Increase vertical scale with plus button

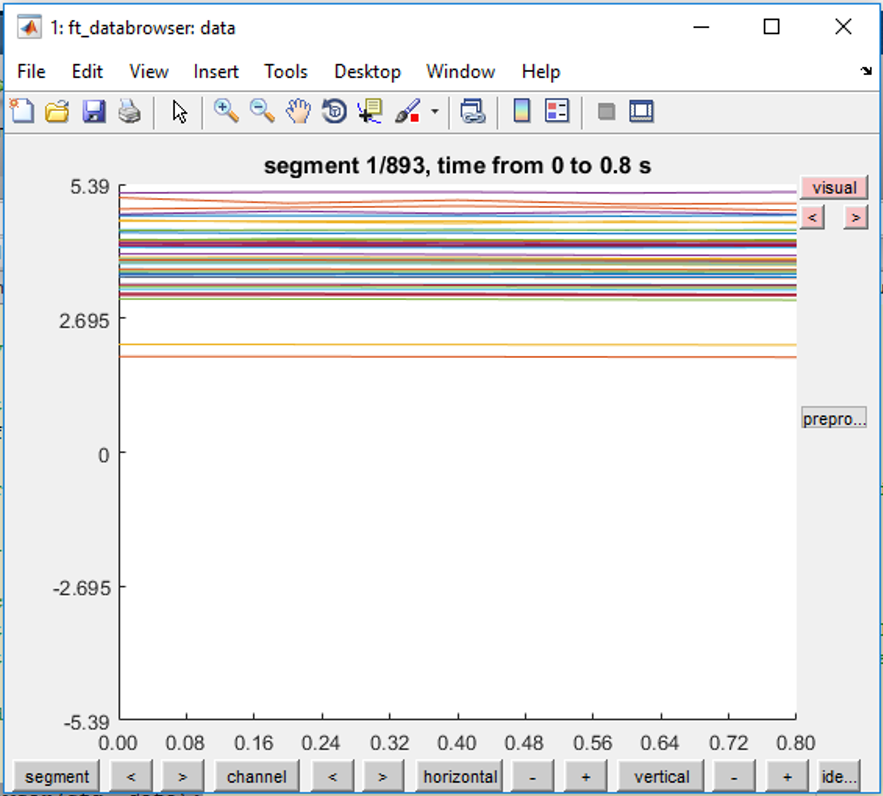787,777
